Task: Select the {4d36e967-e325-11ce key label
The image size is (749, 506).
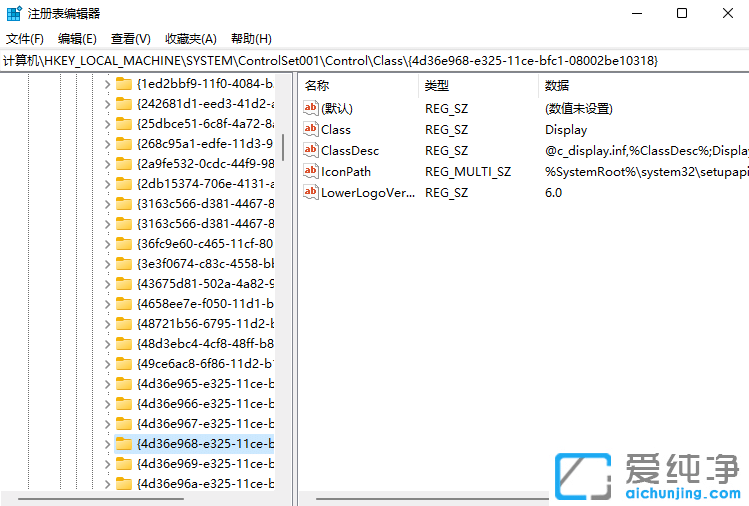Action: [x=205, y=424]
